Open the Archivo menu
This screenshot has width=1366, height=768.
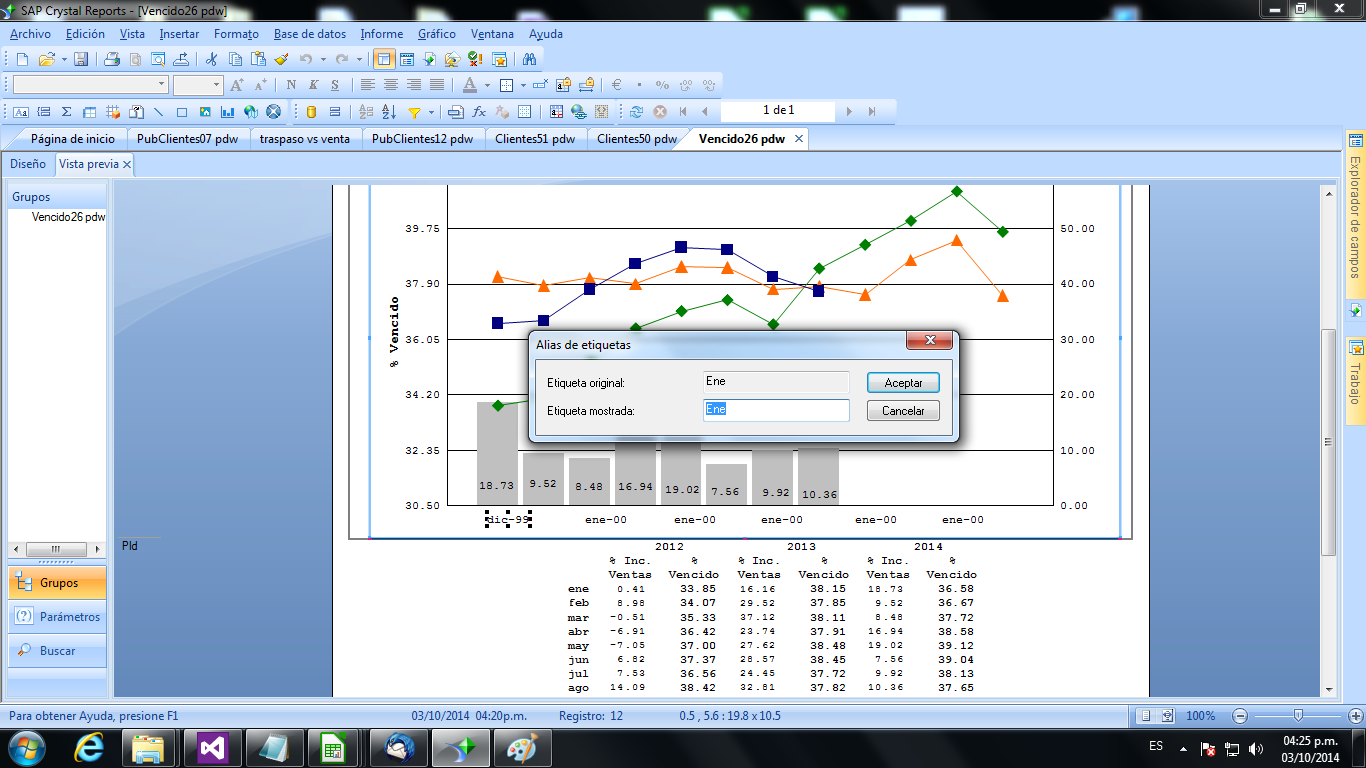coord(31,34)
